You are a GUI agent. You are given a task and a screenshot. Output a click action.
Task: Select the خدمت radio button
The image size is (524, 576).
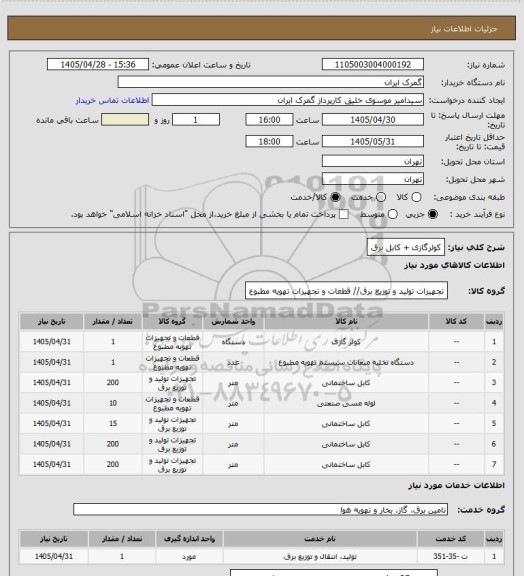click(381, 197)
